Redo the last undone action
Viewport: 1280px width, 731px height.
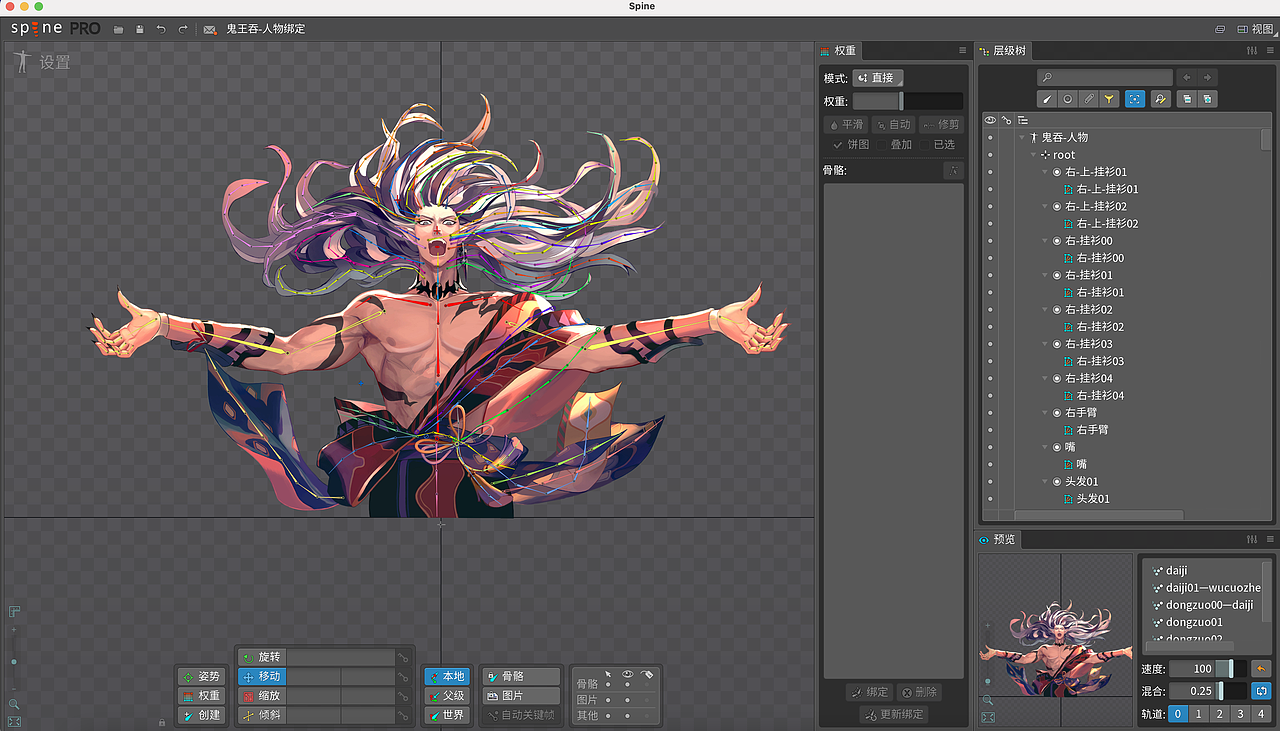coord(183,30)
